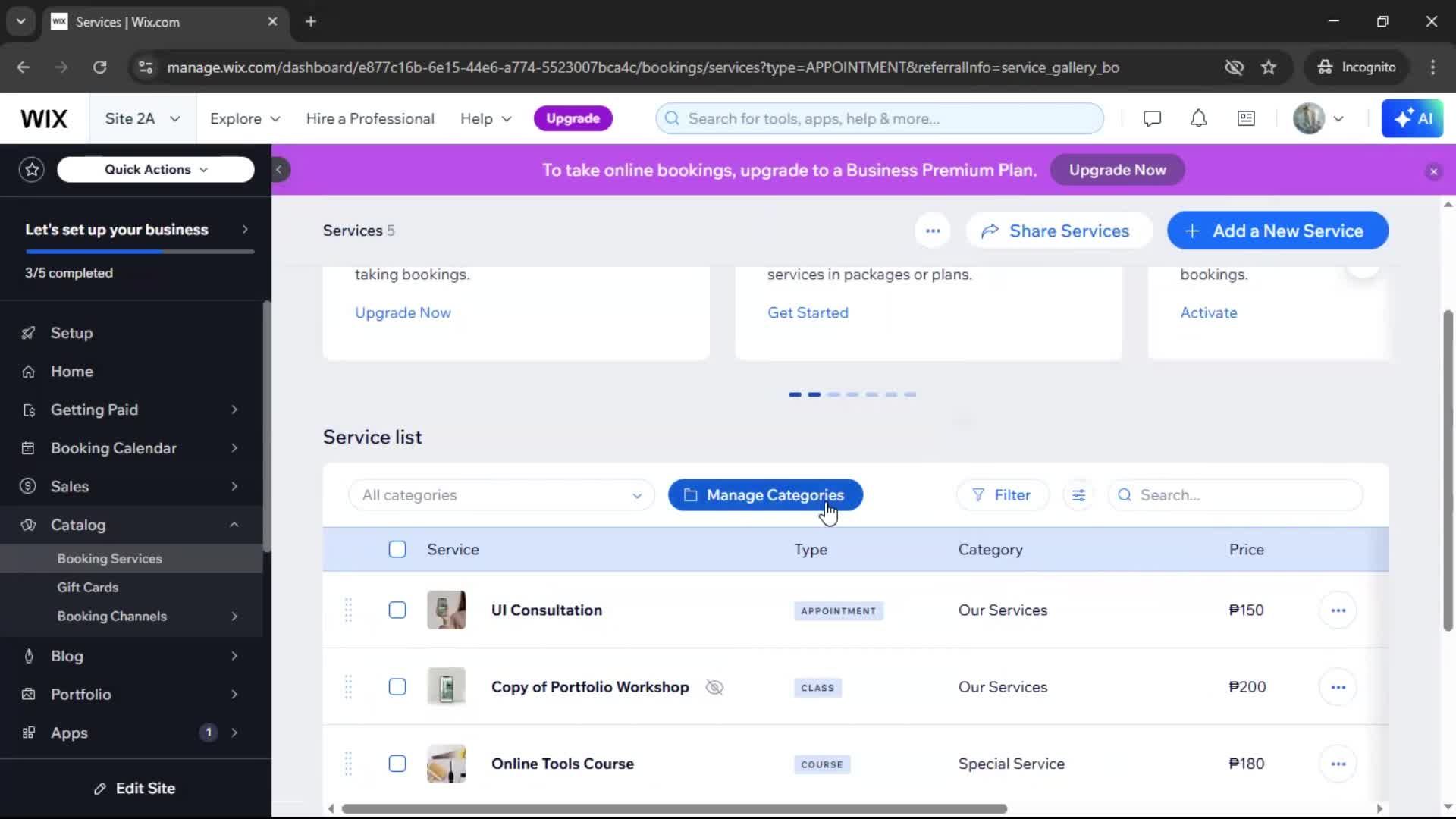Go back in browser history

pos(24,67)
